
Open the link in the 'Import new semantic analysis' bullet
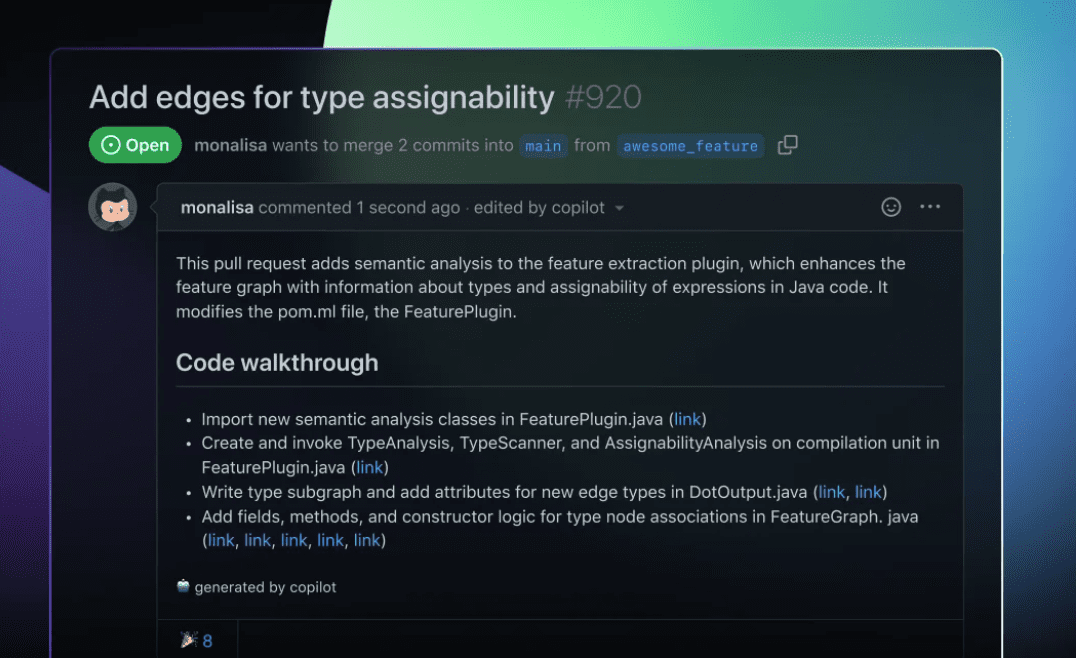click(688, 419)
